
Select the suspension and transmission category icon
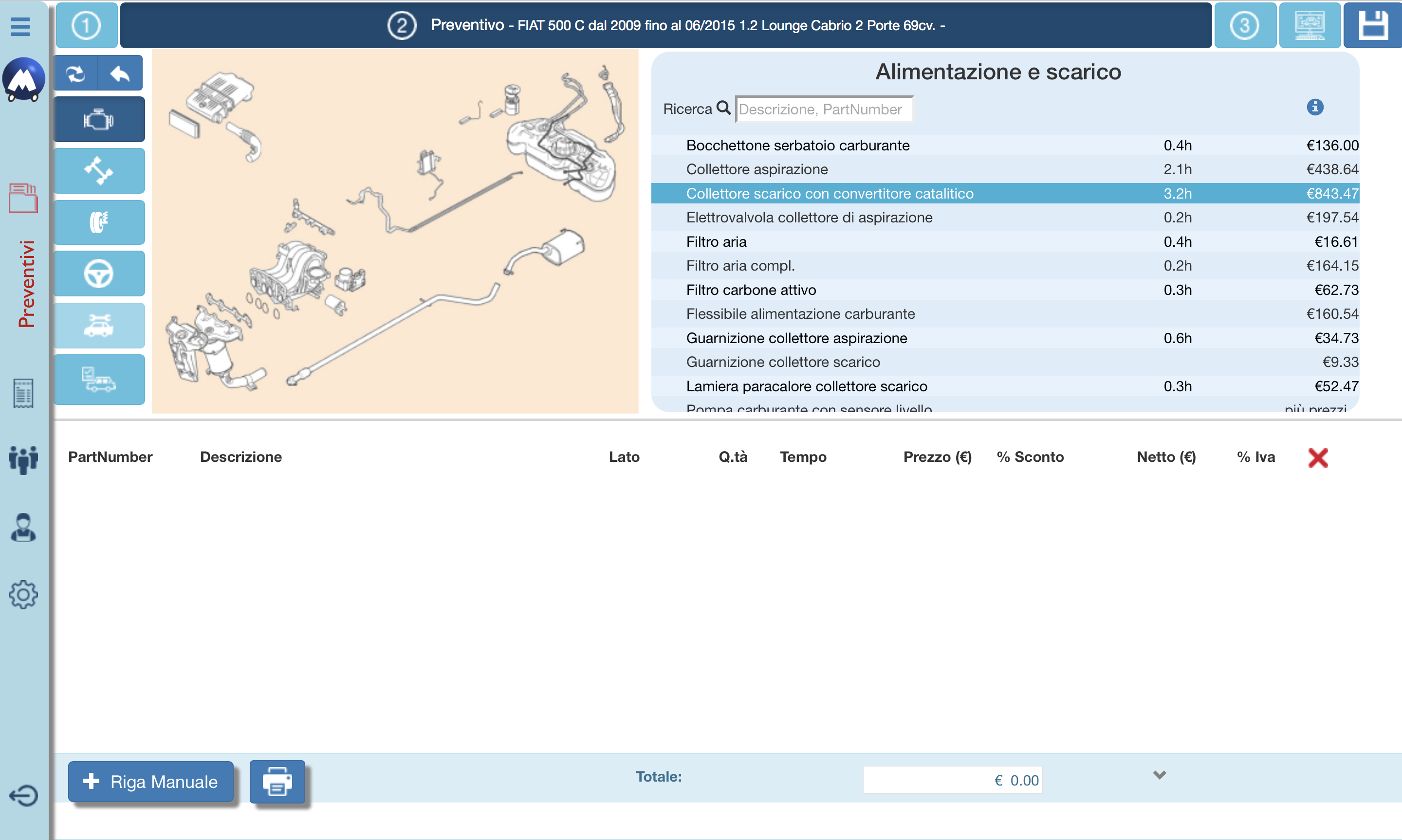(99, 171)
